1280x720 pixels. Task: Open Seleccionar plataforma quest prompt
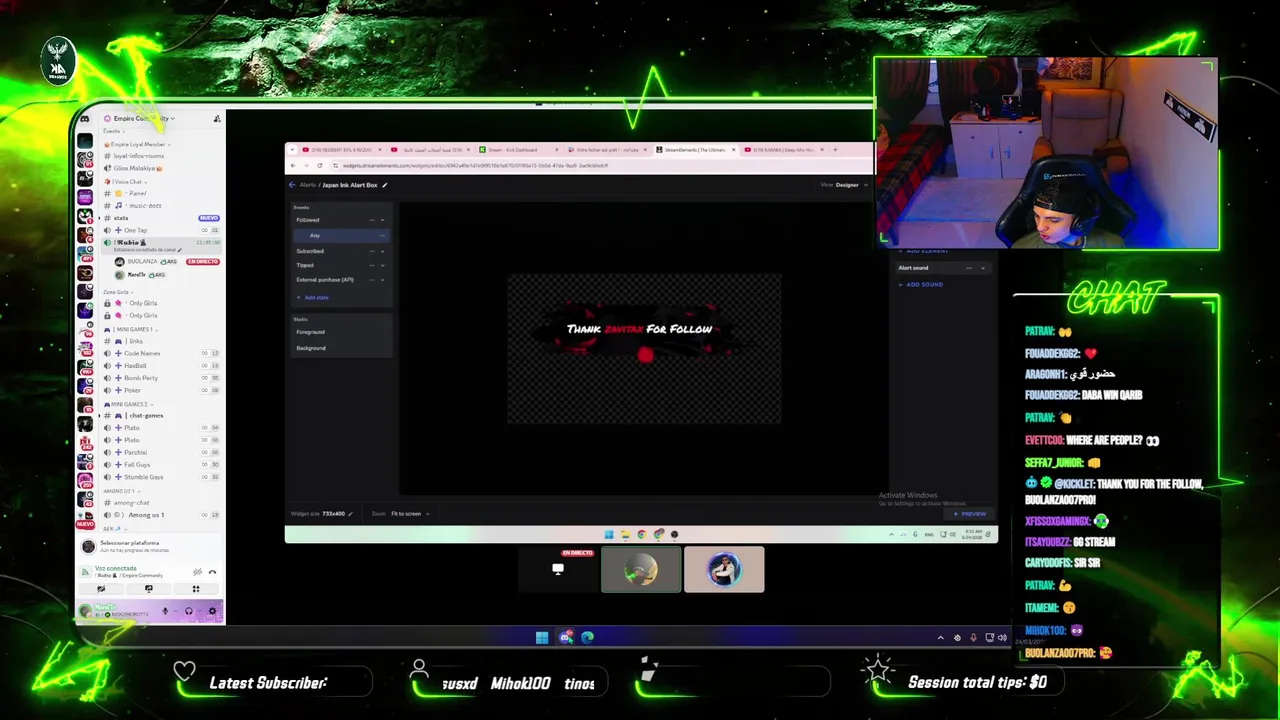point(150,547)
